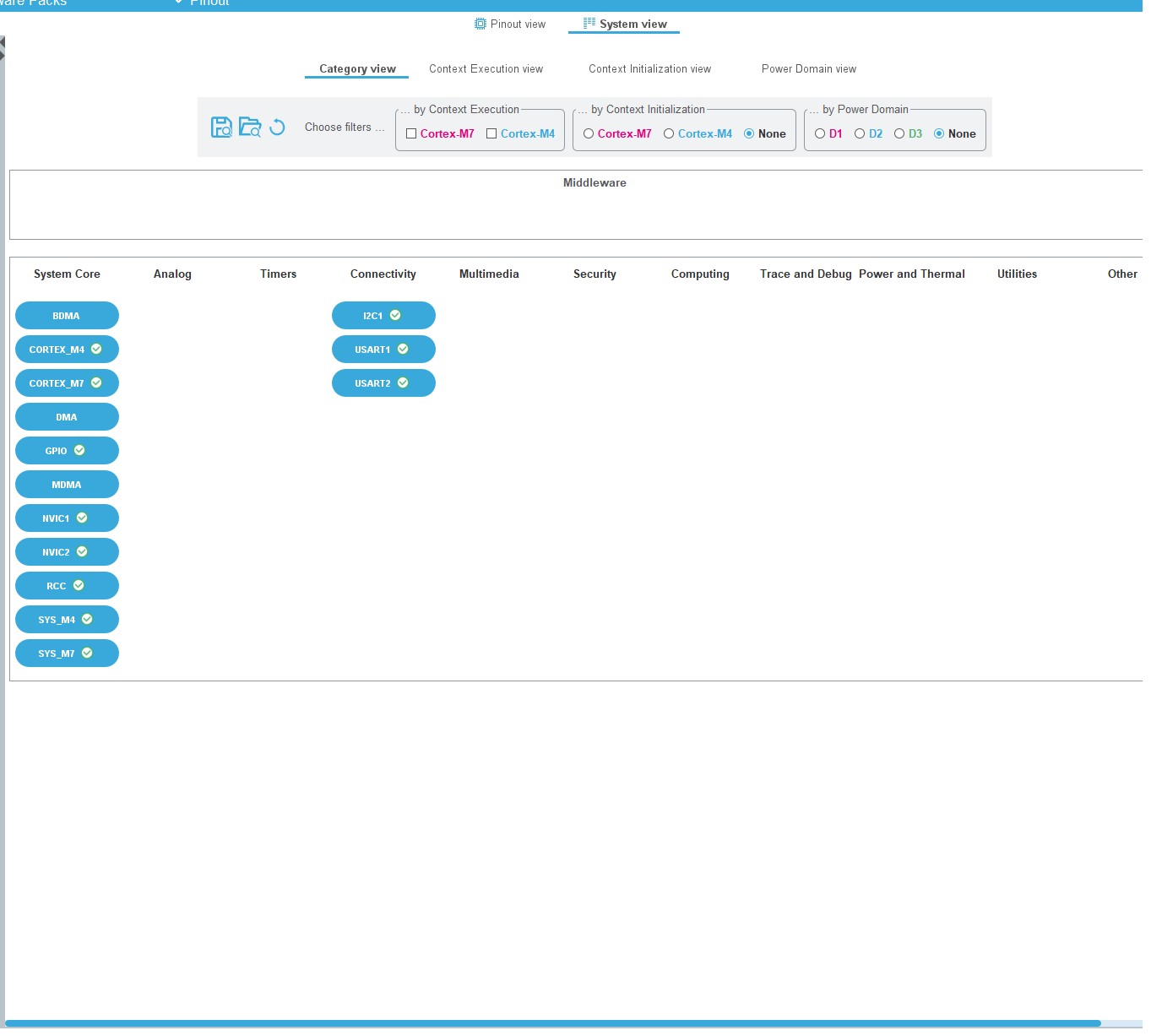The height and width of the screenshot is (1036, 1151).
Task: Click the reset filters circular arrow icon
Action: coord(277,127)
